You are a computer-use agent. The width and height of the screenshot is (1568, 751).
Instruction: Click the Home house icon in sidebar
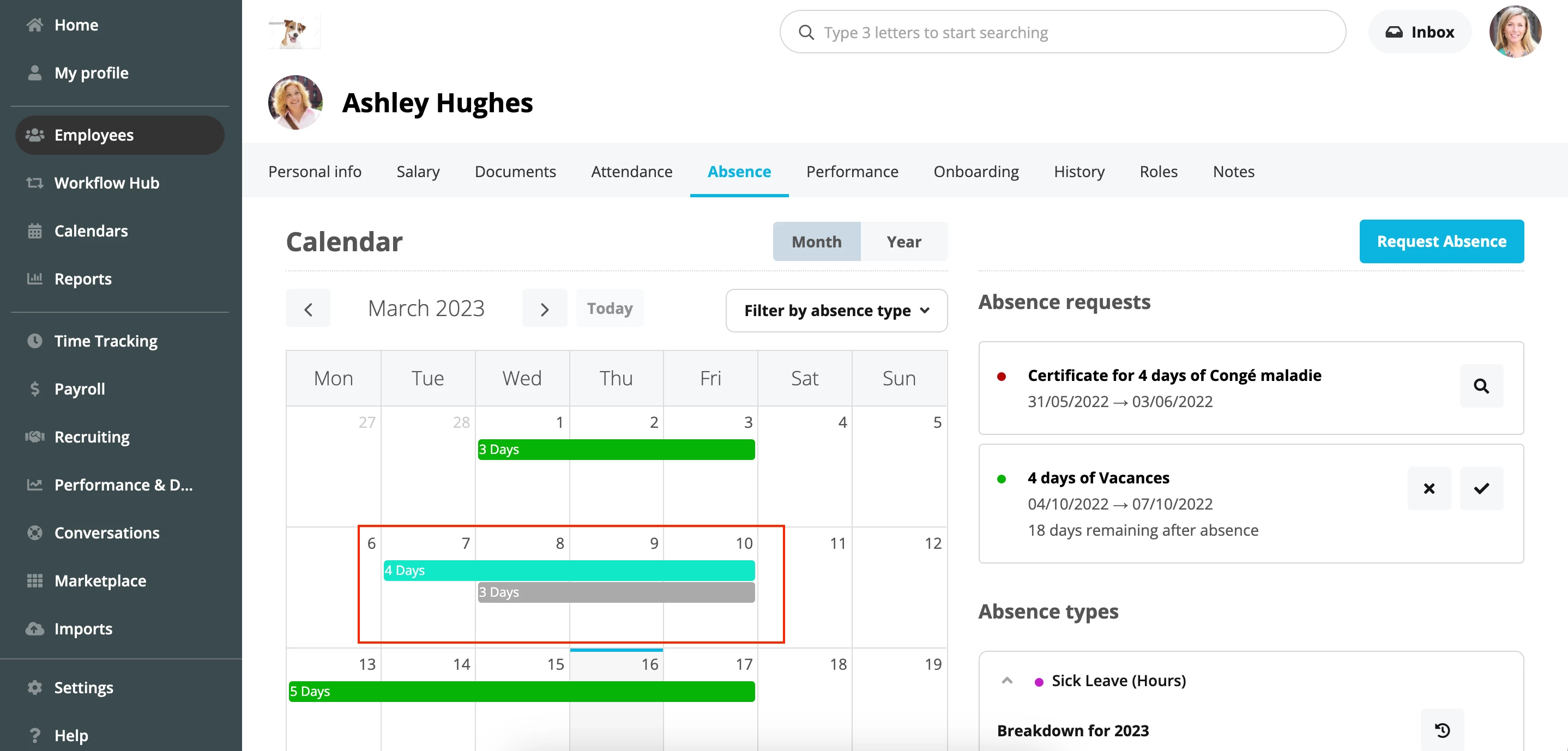(35, 25)
